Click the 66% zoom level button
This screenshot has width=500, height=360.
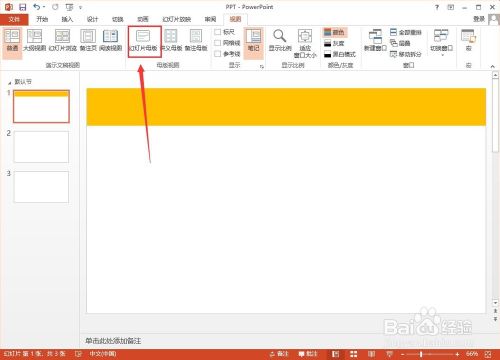point(472,354)
